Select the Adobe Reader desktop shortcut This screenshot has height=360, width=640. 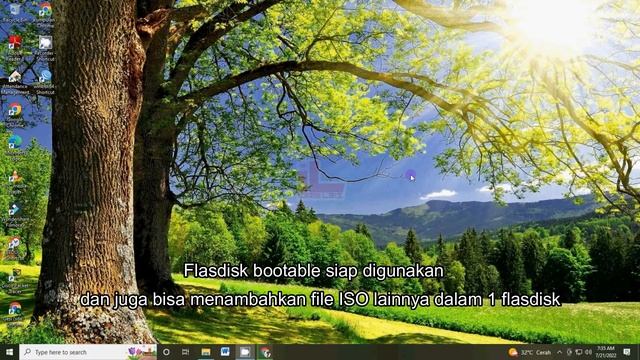(x=15, y=47)
